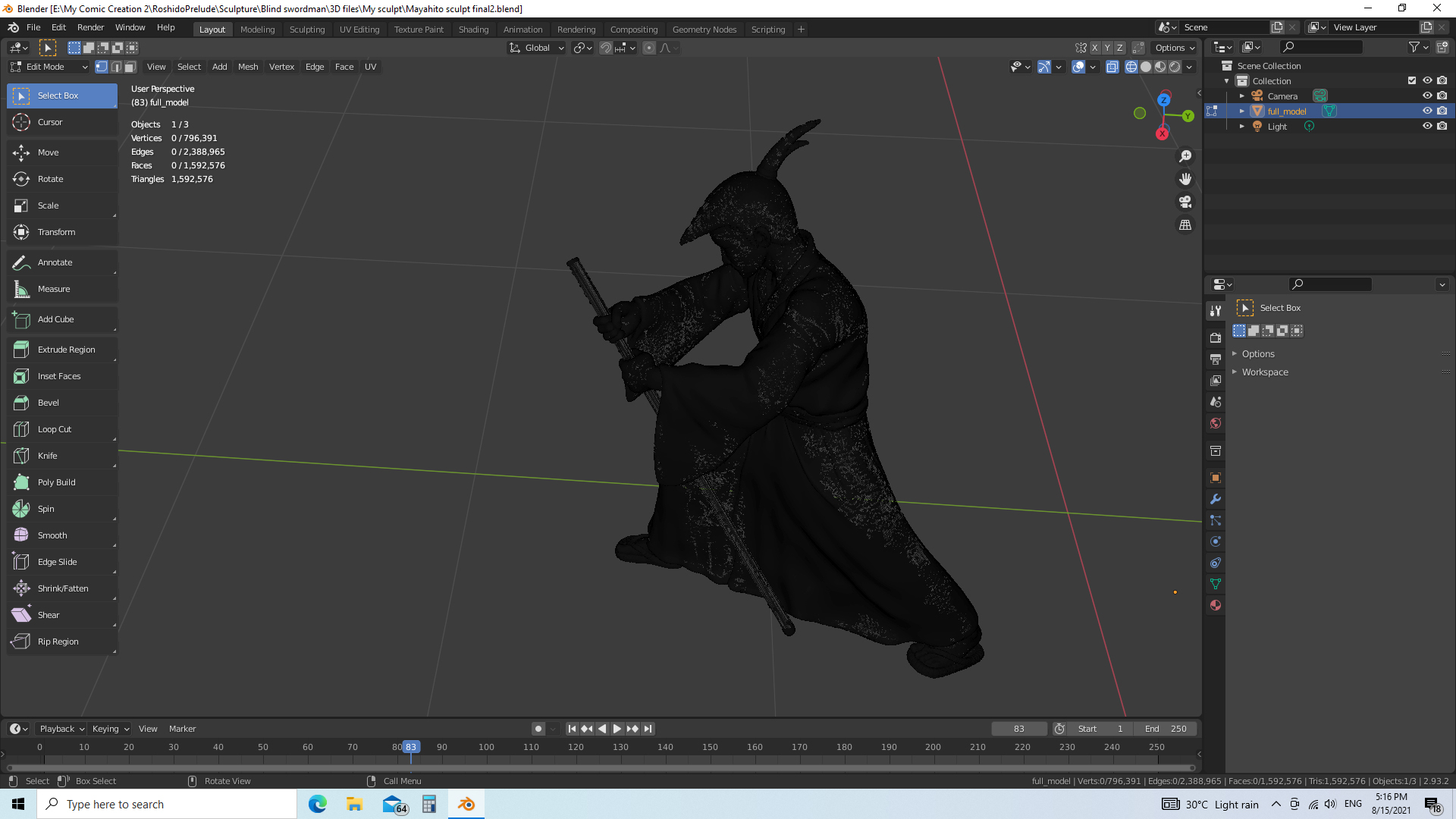Select the Spin tool
1456x819 pixels.
click(x=62, y=509)
